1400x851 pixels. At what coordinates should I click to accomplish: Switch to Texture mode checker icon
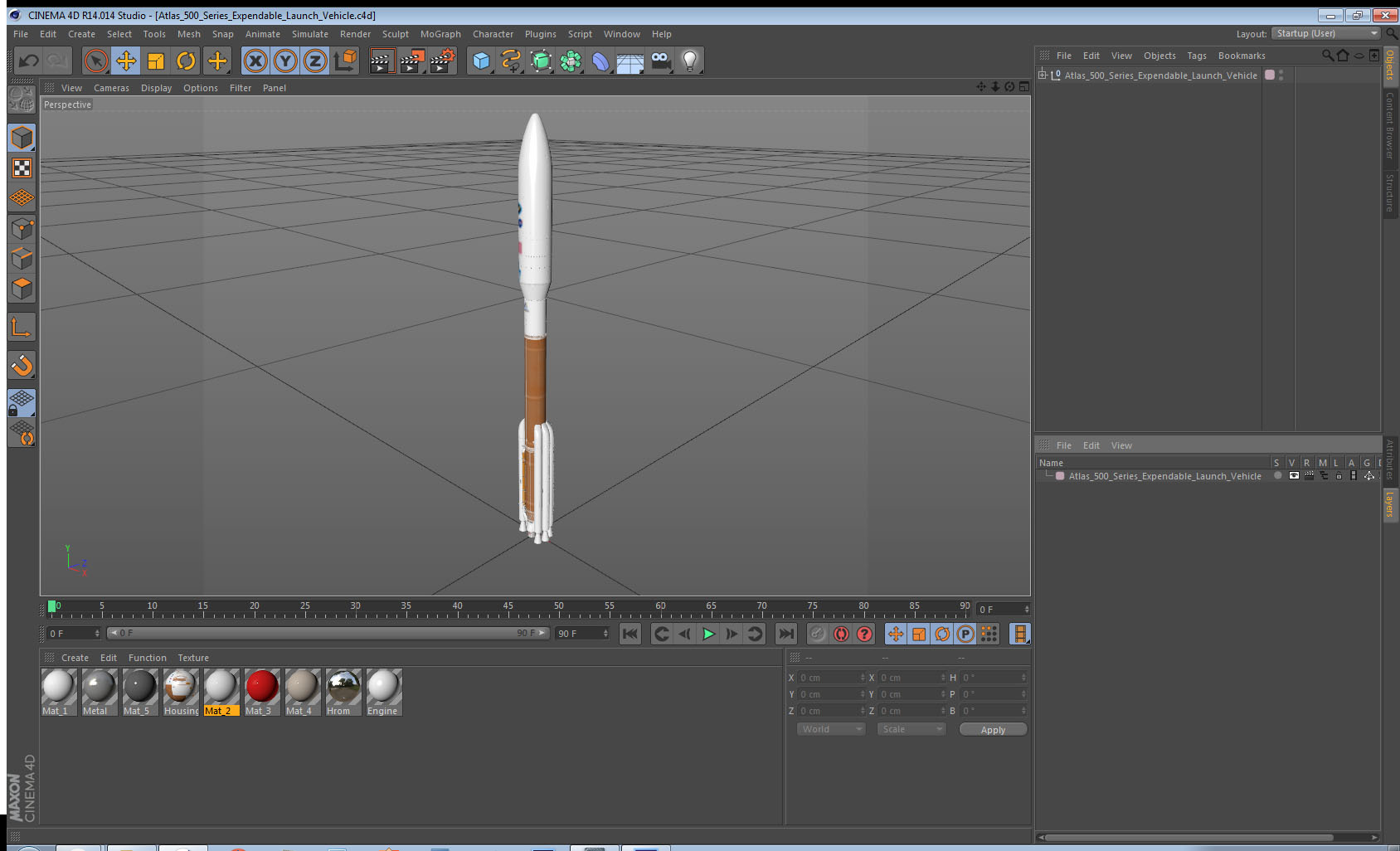pyautogui.click(x=22, y=168)
